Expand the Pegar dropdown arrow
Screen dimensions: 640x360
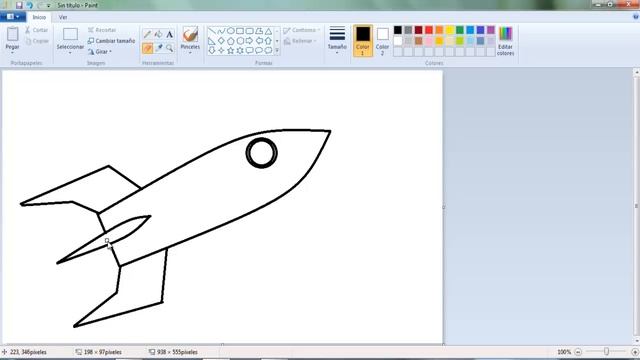click(x=12, y=53)
